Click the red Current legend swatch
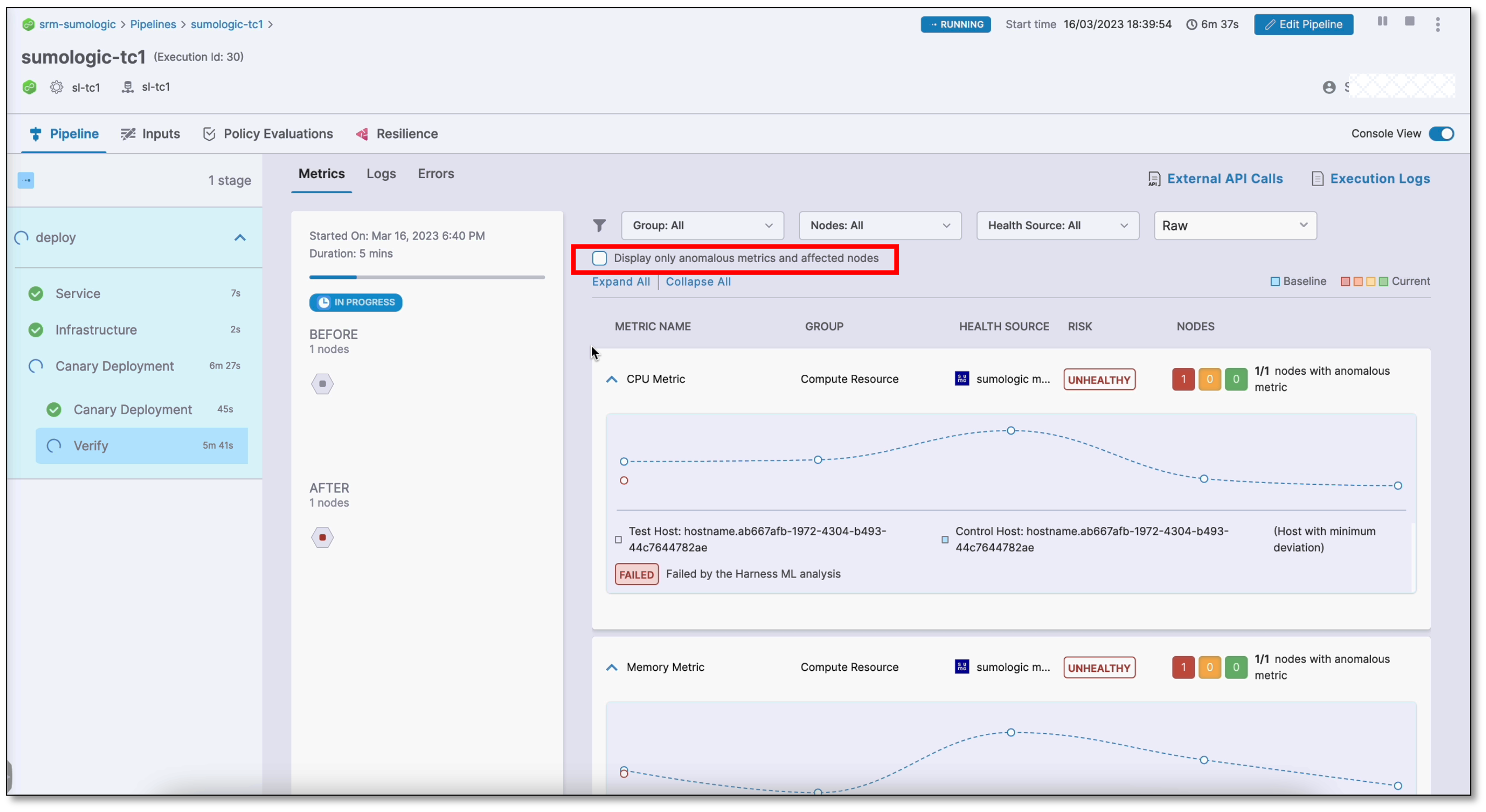 (x=1345, y=281)
